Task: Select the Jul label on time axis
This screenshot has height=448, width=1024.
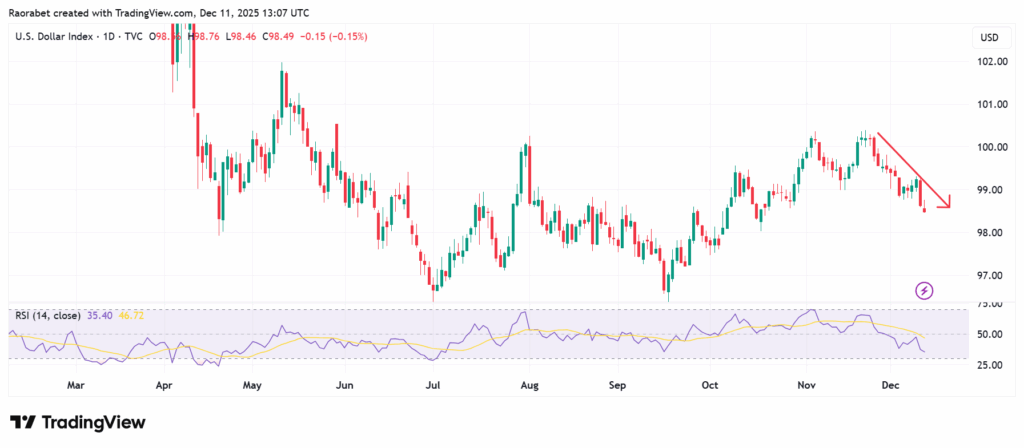Action: click(434, 383)
